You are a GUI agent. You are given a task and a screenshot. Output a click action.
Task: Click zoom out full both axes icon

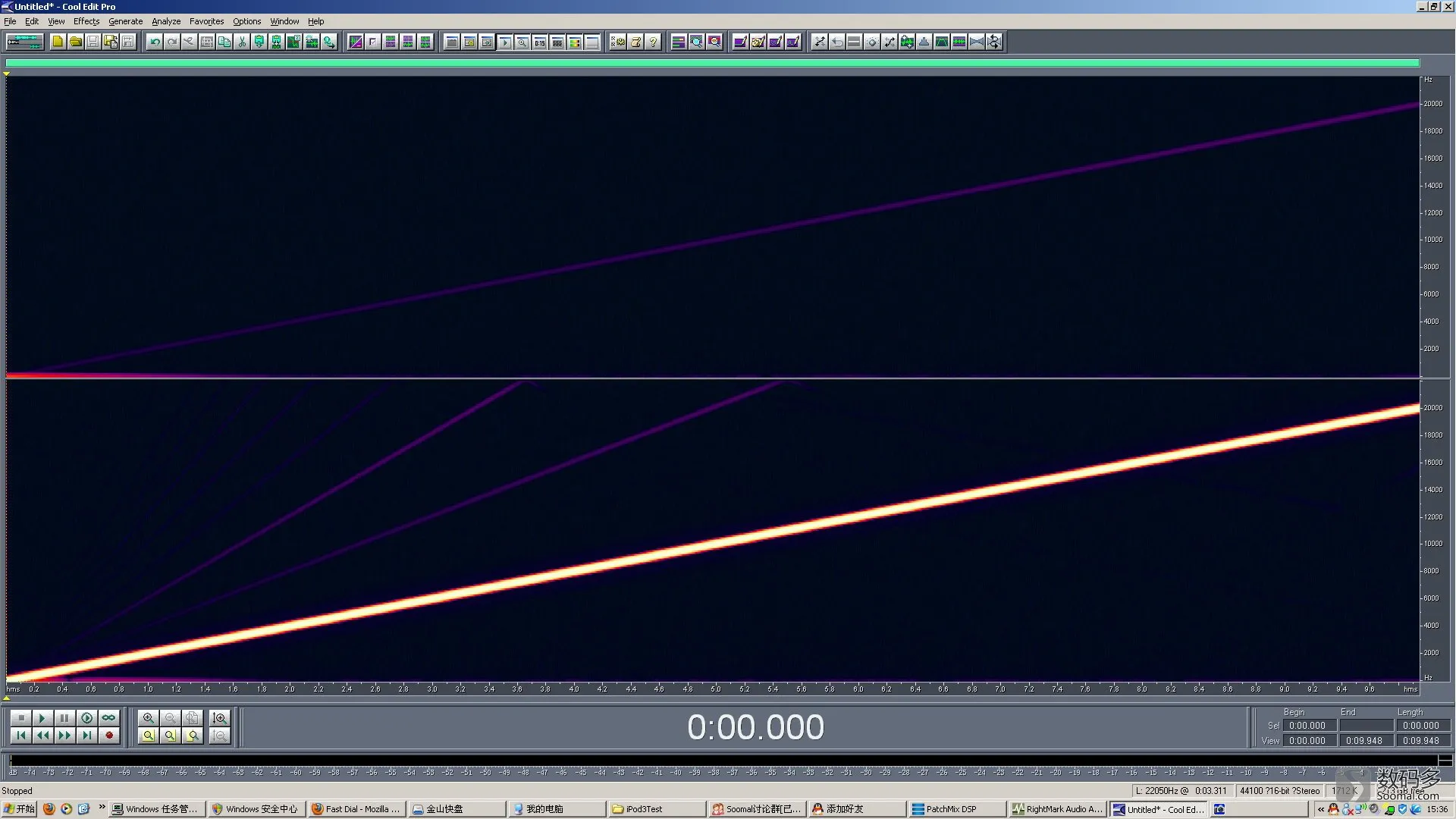[193, 717]
